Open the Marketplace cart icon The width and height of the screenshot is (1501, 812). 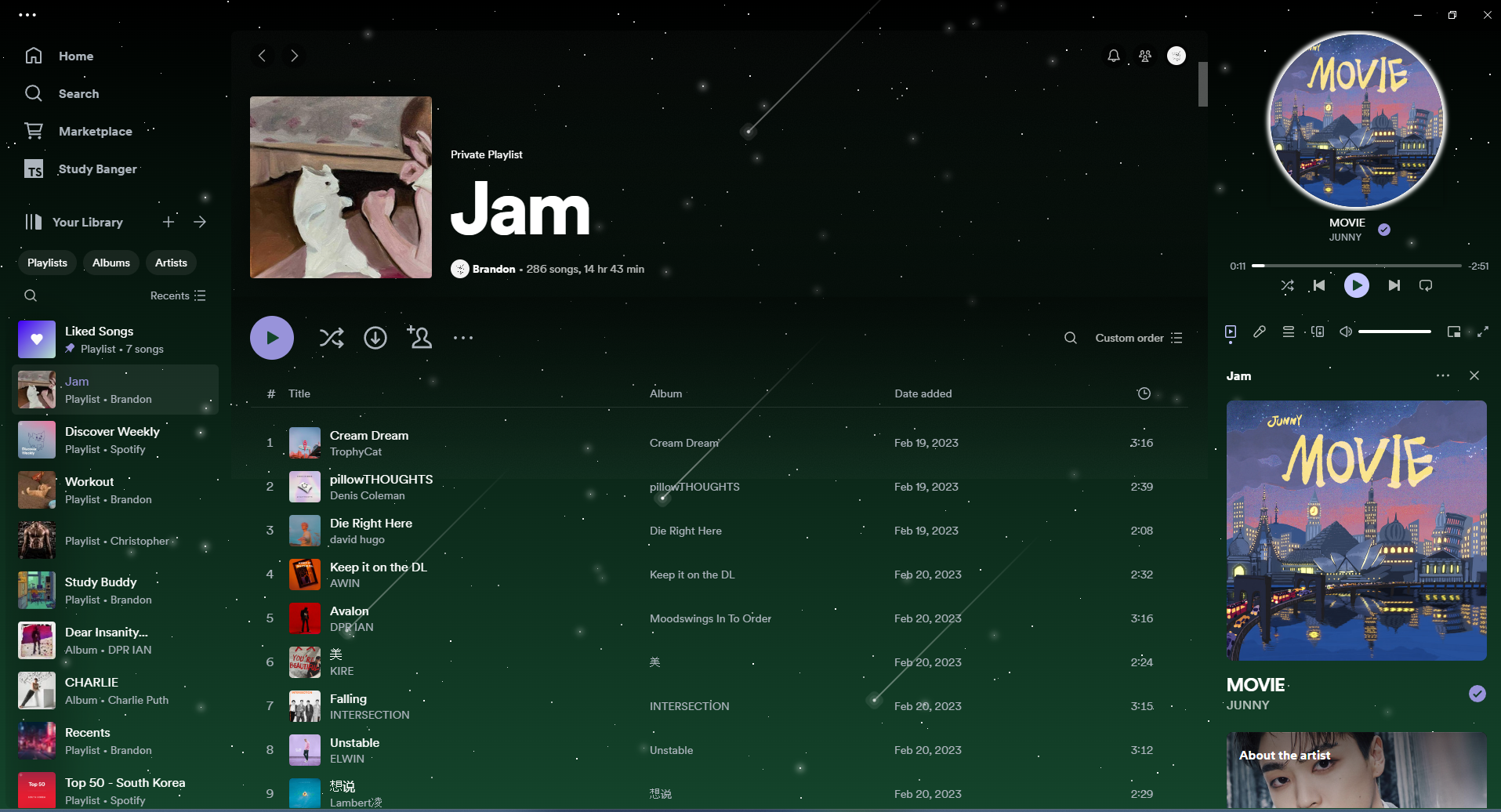(x=34, y=131)
